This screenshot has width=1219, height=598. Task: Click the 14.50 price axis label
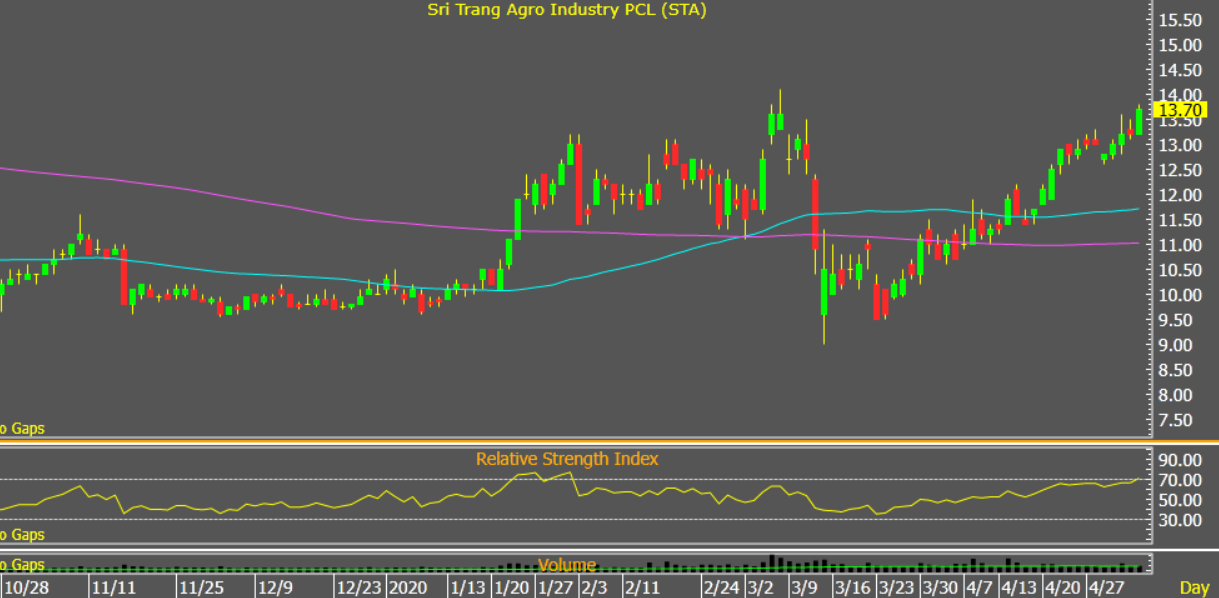pos(1180,70)
